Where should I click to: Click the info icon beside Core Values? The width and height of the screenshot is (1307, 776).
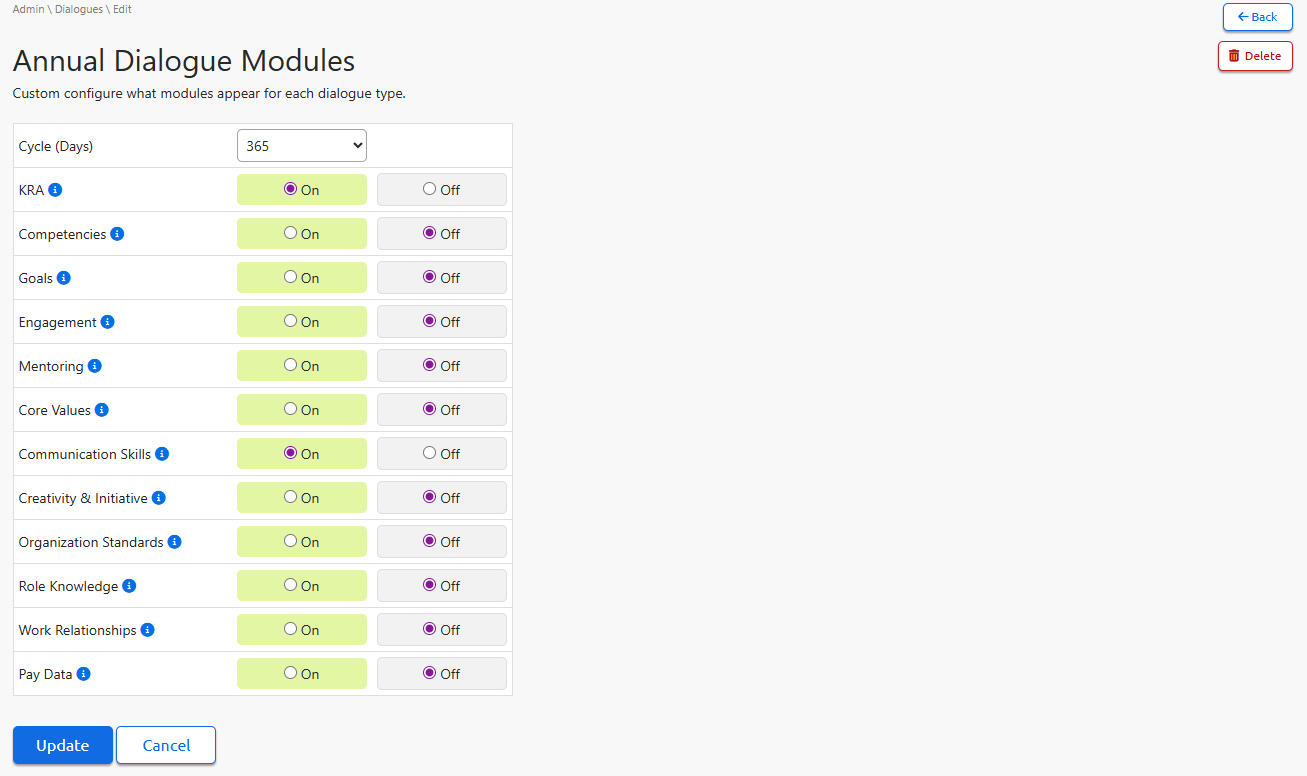[x=102, y=410]
